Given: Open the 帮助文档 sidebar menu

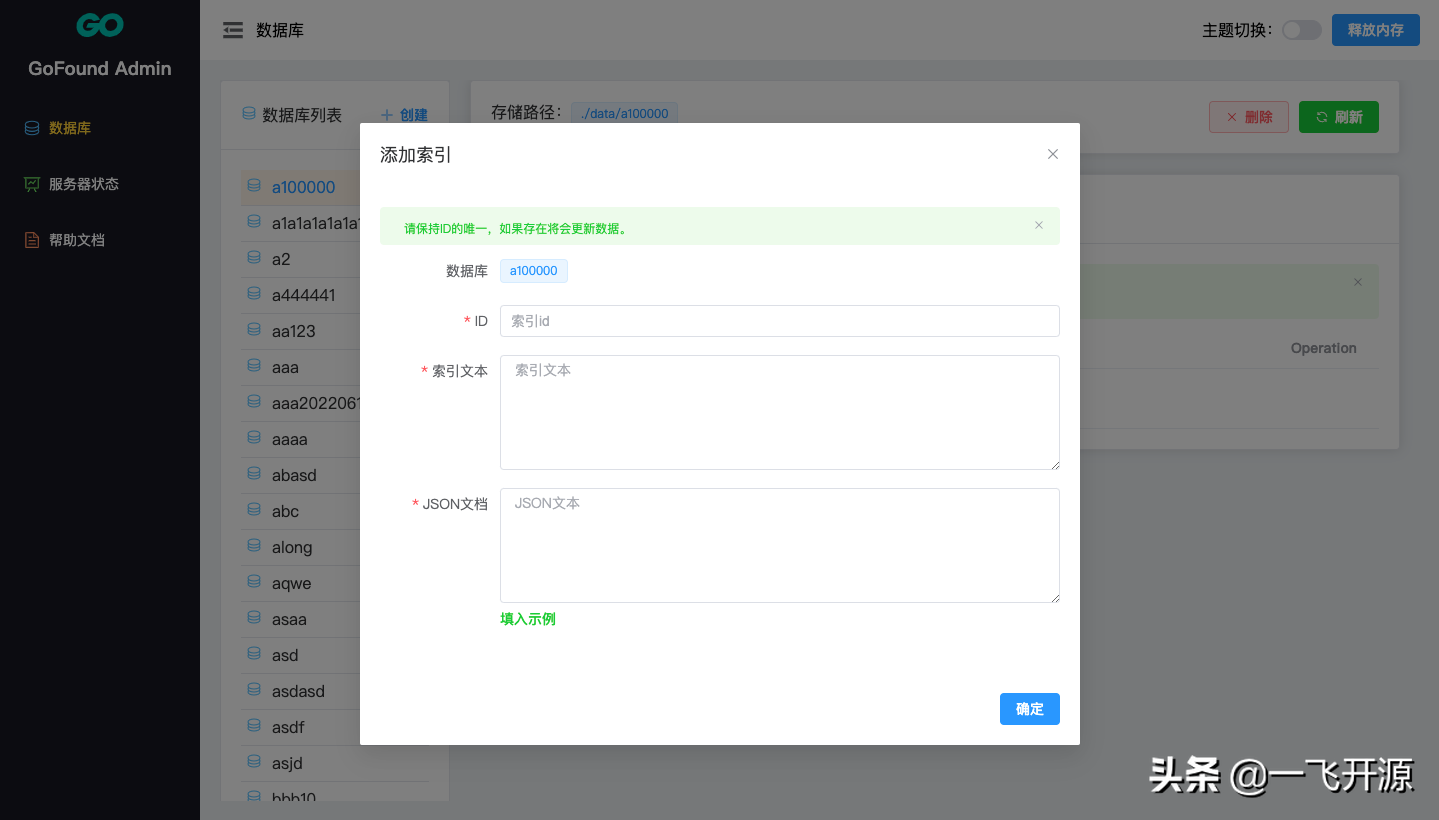Looking at the screenshot, I should (x=100, y=240).
